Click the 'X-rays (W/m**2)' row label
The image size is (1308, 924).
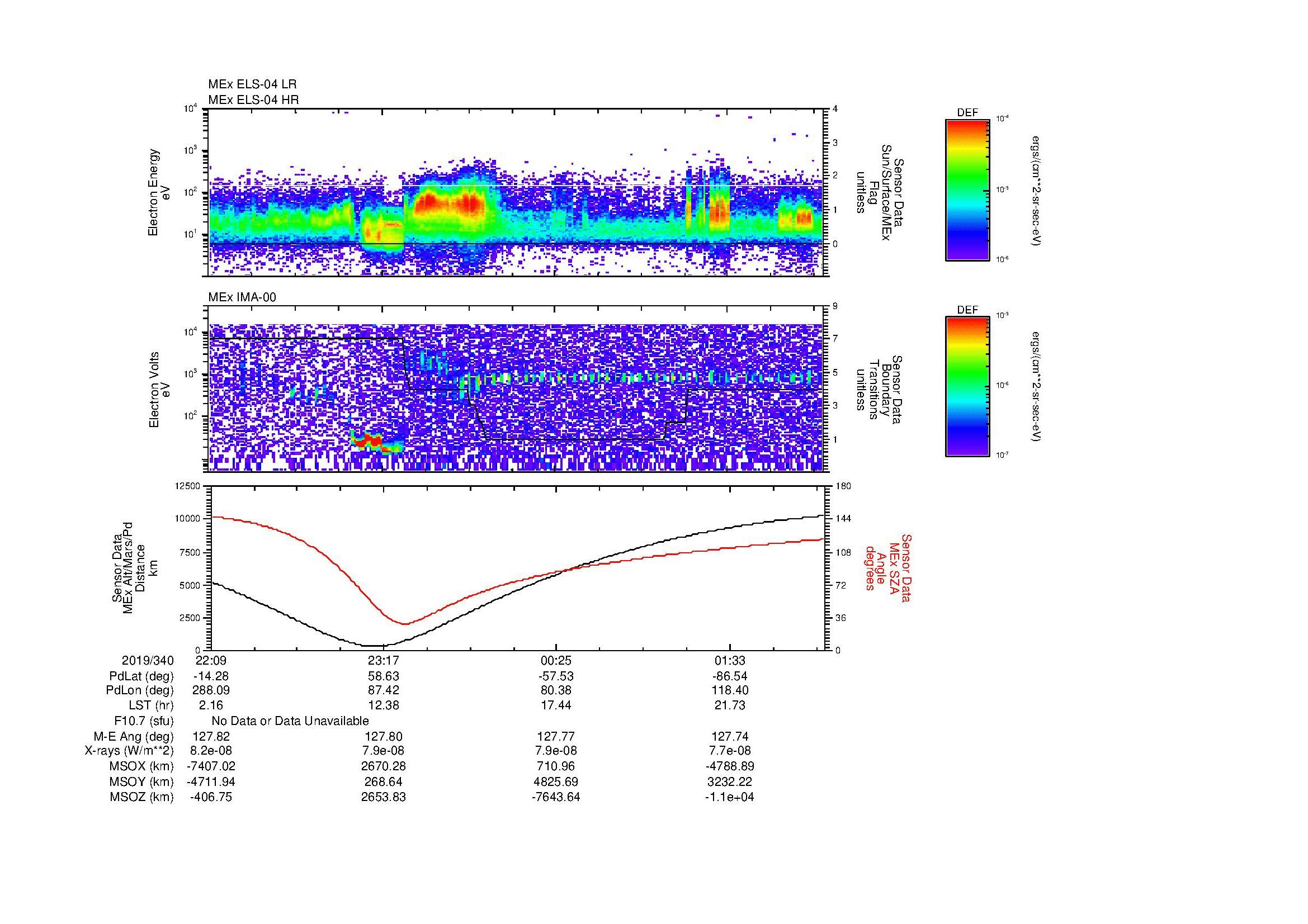(x=129, y=751)
